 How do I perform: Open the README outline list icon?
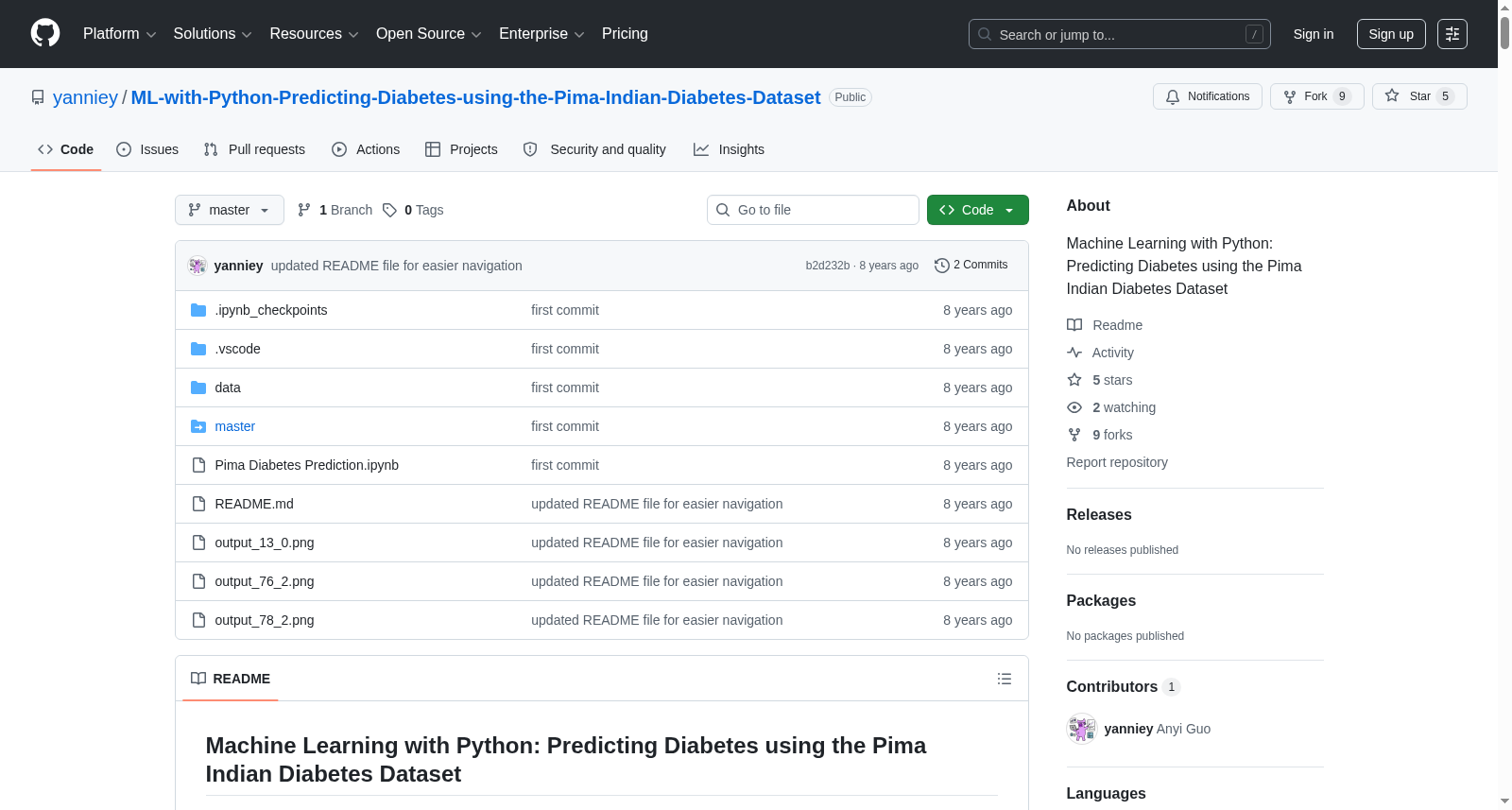click(1004, 679)
